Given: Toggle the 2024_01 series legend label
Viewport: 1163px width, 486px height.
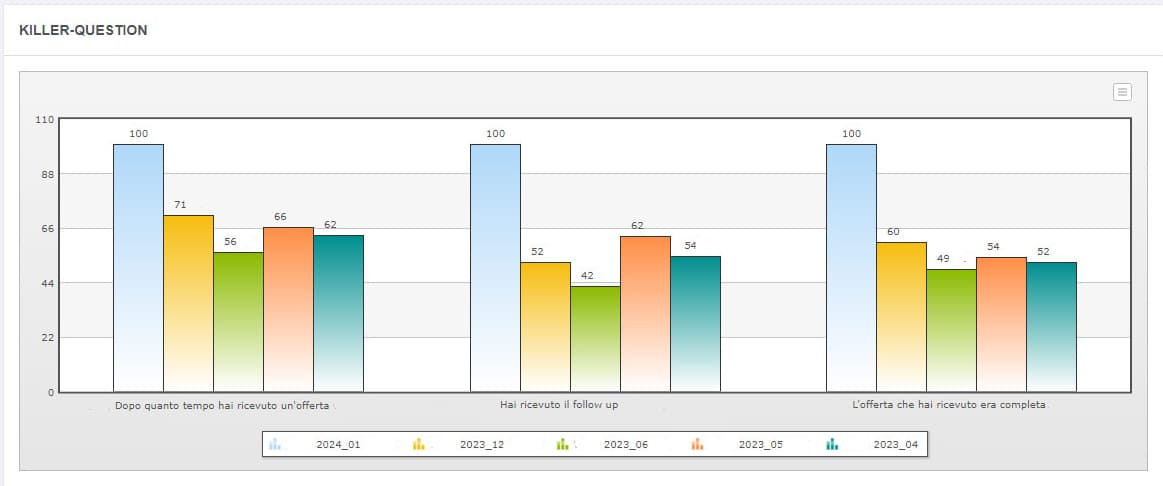Looking at the screenshot, I should click(x=337, y=444).
